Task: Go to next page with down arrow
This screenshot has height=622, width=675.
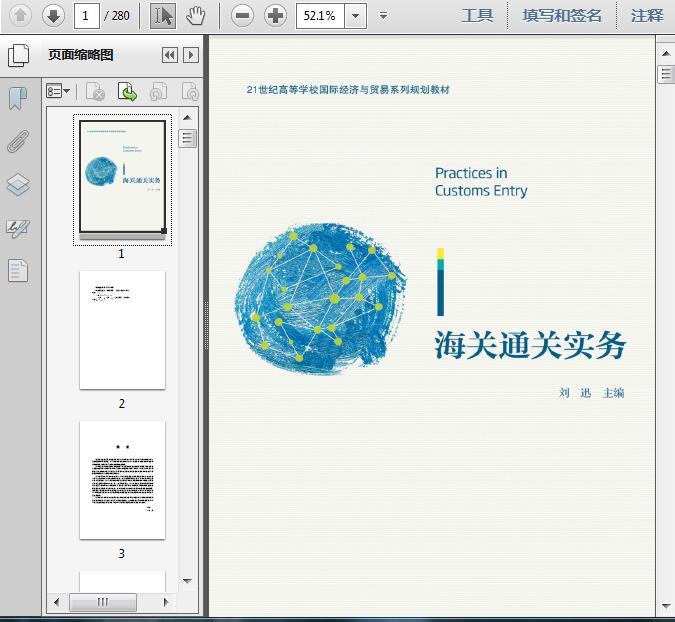Action: pyautogui.click(x=53, y=16)
